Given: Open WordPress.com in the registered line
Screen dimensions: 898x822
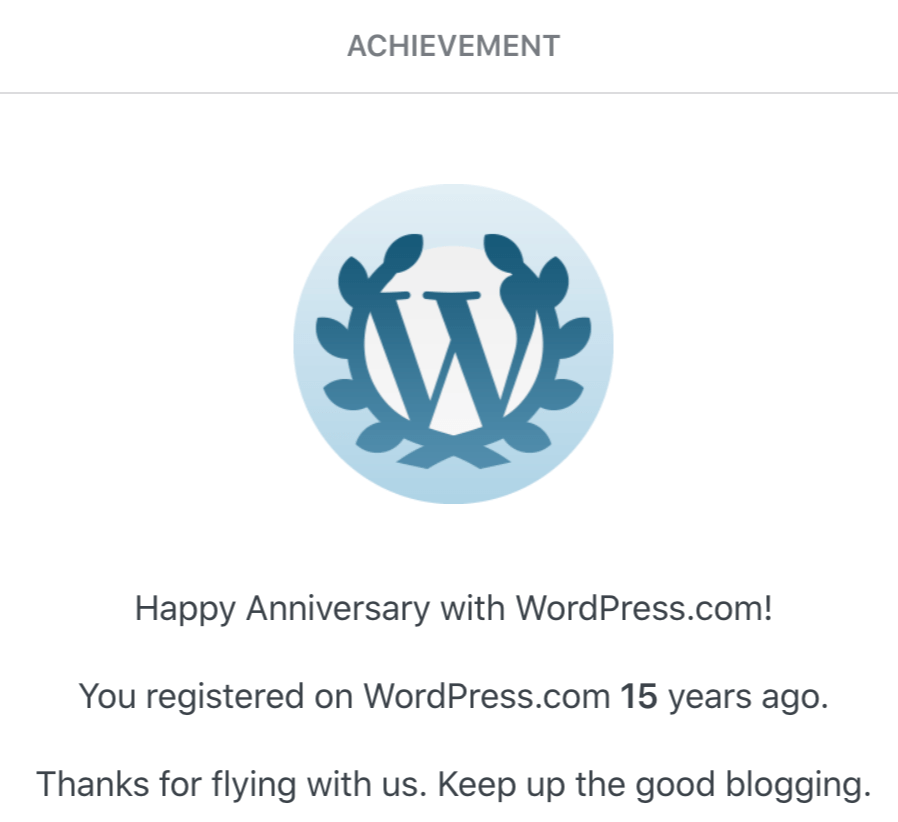Looking at the screenshot, I should pyautogui.click(x=487, y=696).
